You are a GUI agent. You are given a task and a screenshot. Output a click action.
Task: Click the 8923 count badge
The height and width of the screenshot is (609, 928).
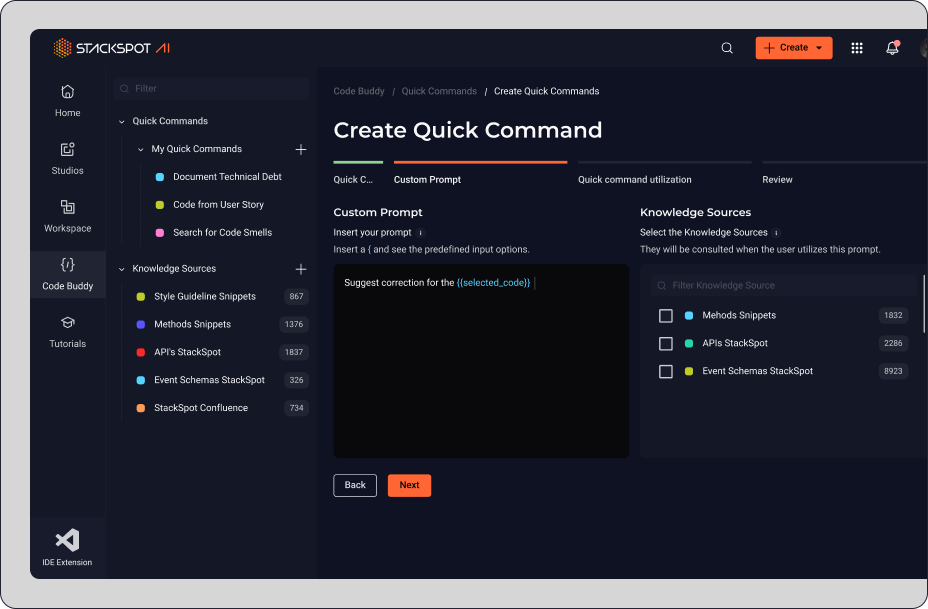[x=893, y=371]
